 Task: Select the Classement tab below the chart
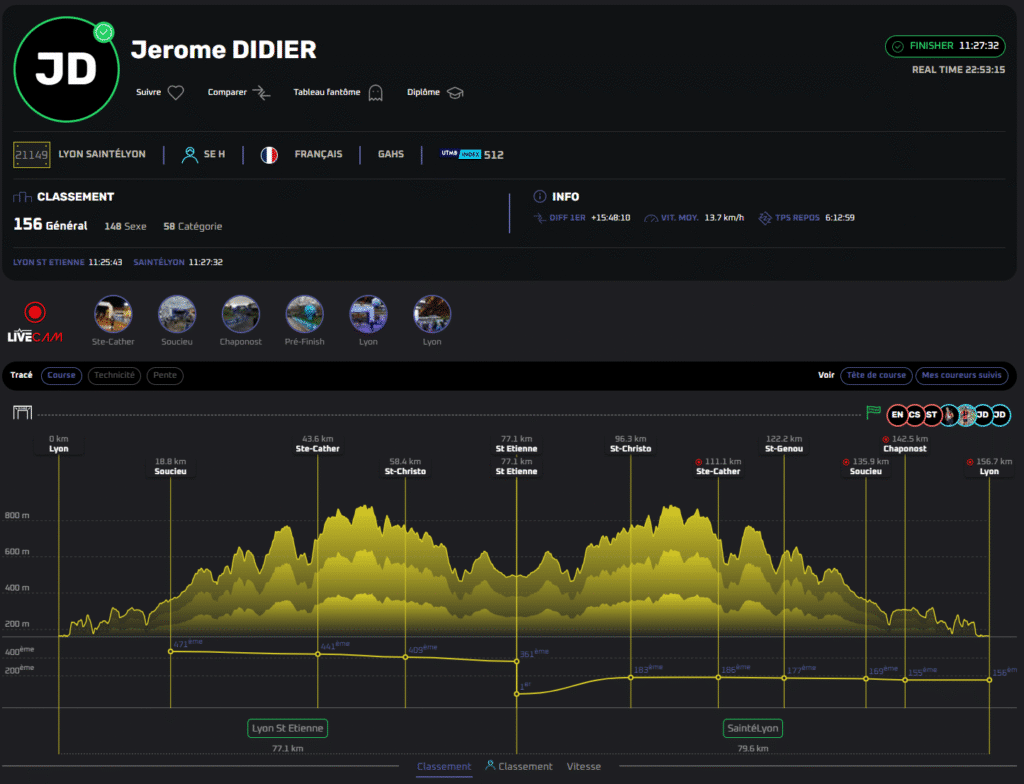tap(443, 767)
